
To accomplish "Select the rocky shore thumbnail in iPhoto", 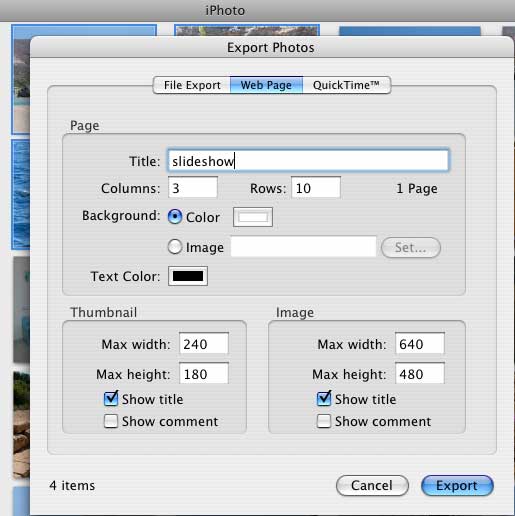I will pyautogui.click(x=21, y=425).
